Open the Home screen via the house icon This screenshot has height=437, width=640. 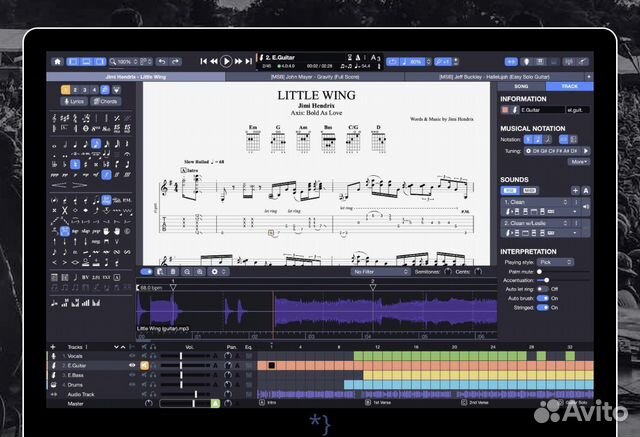(58, 62)
